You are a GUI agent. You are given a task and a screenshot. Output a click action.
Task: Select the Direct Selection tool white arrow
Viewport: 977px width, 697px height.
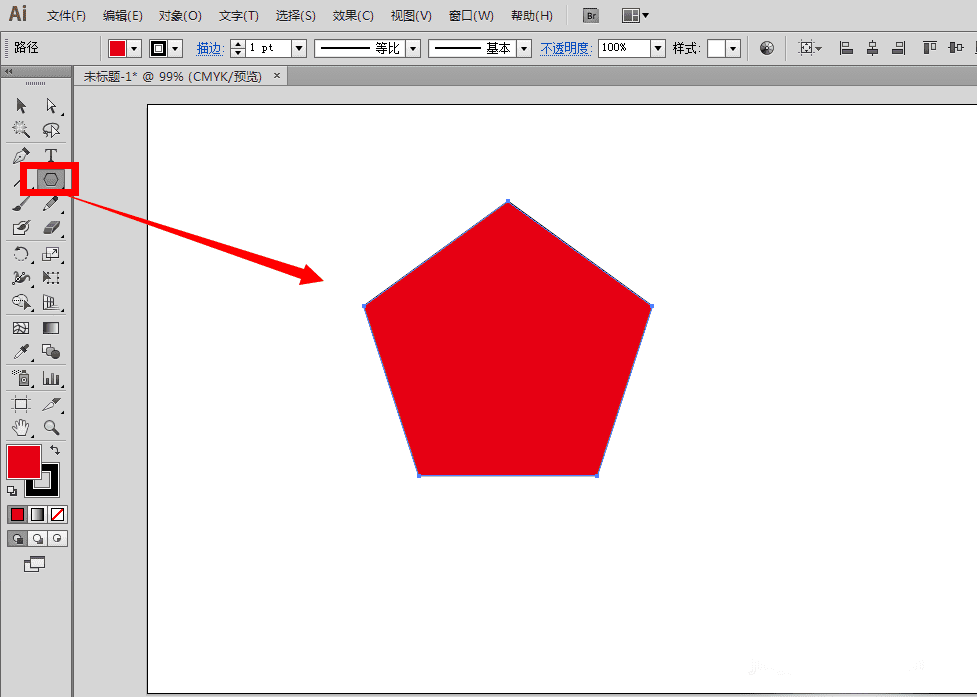point(51,105)
